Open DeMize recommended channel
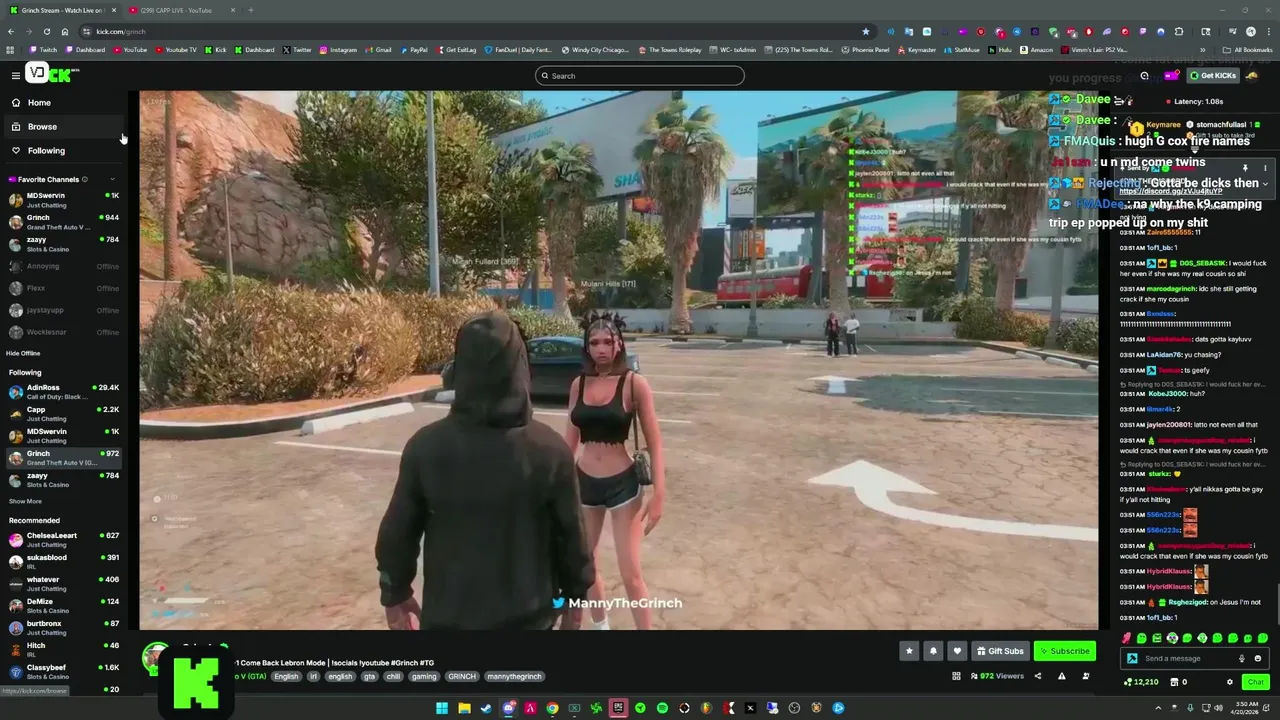Viewport: 1280px width, 720px height. pyautogui.click(x=63, y=606)
